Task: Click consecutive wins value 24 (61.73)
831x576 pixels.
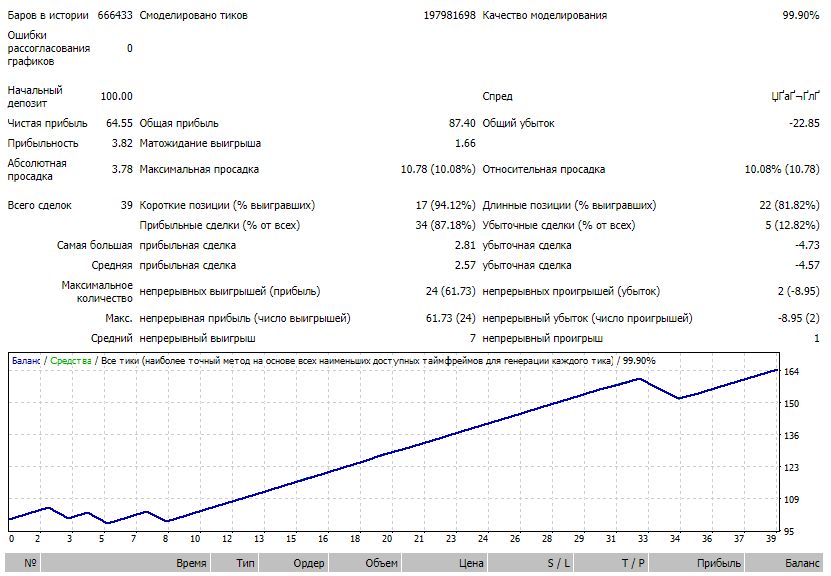Action: coord(450,291)
